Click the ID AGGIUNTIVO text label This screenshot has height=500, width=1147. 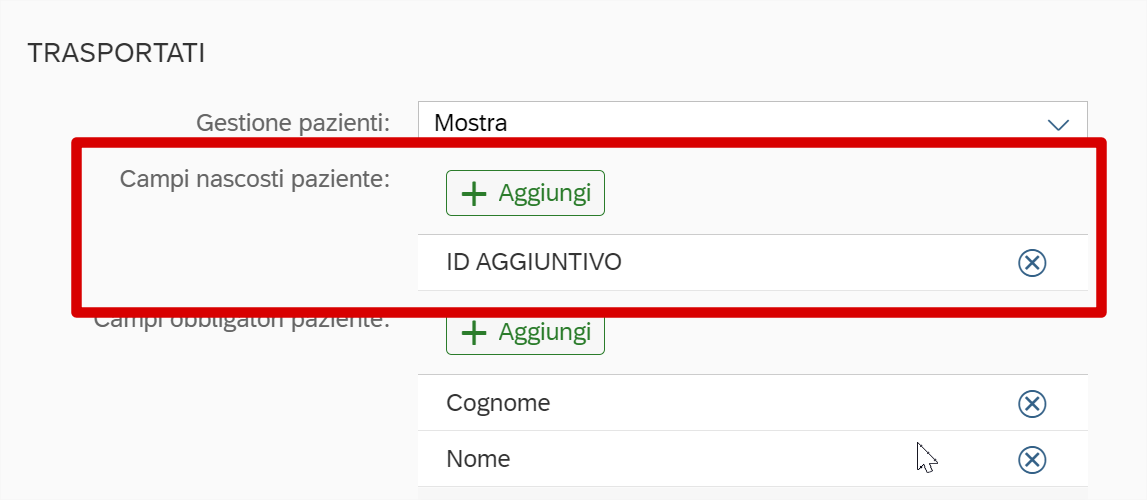534,262
